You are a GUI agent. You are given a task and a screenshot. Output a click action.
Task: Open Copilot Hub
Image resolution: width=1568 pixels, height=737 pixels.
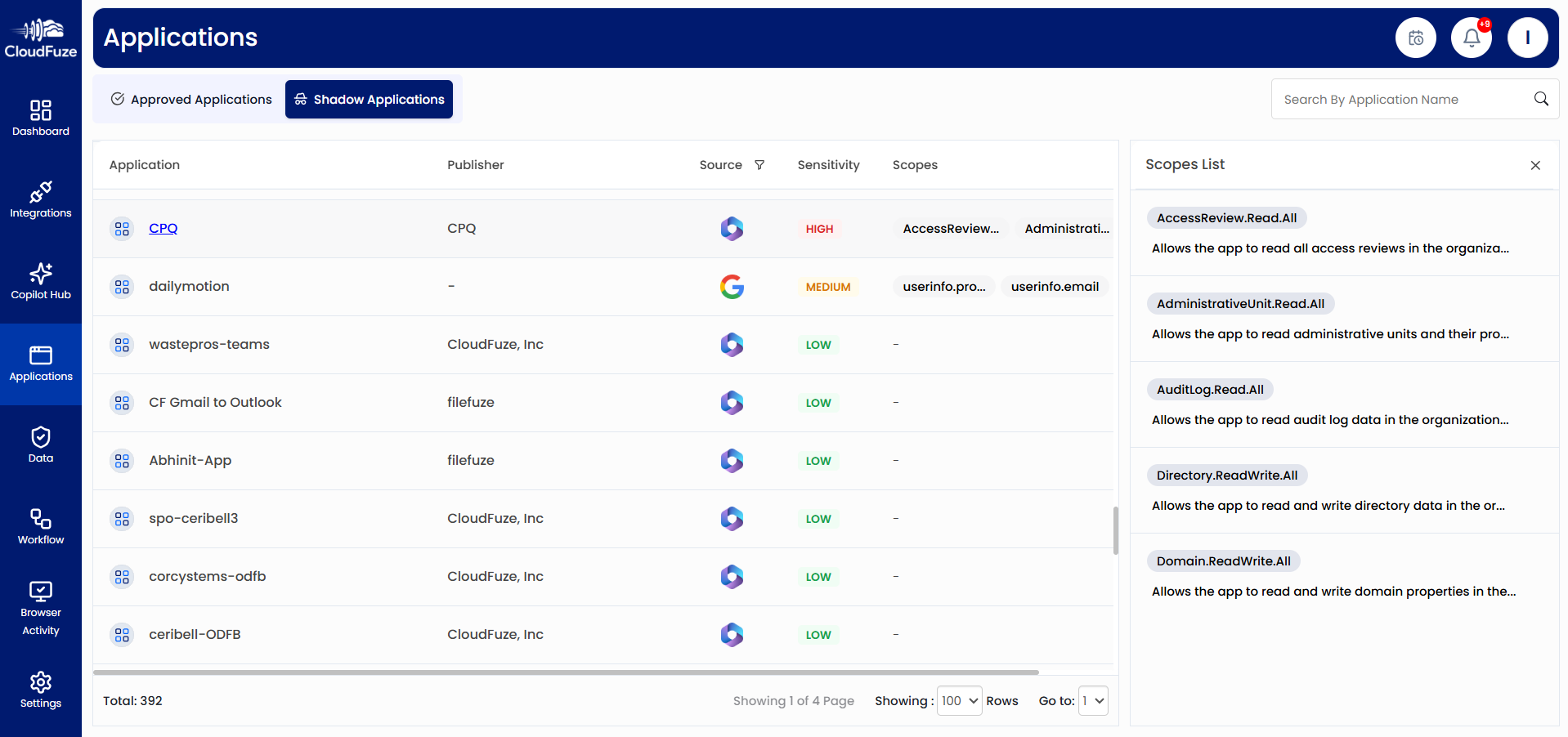point(40,281)
